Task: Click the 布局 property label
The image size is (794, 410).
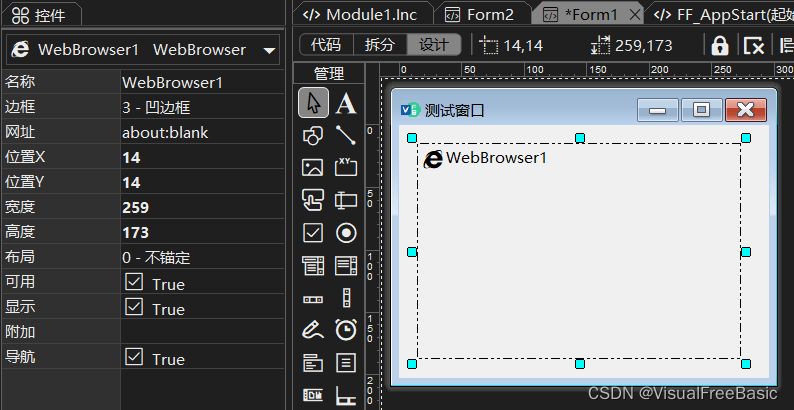Action: pos(20,257)
